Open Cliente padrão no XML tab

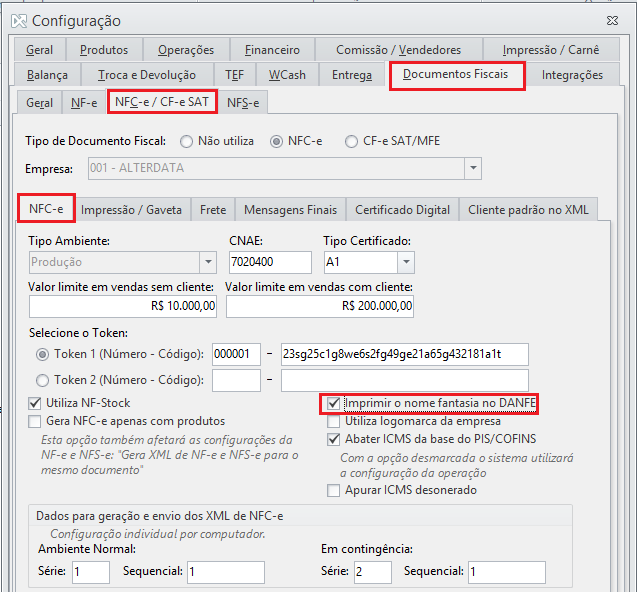click(x=528, y=210)
